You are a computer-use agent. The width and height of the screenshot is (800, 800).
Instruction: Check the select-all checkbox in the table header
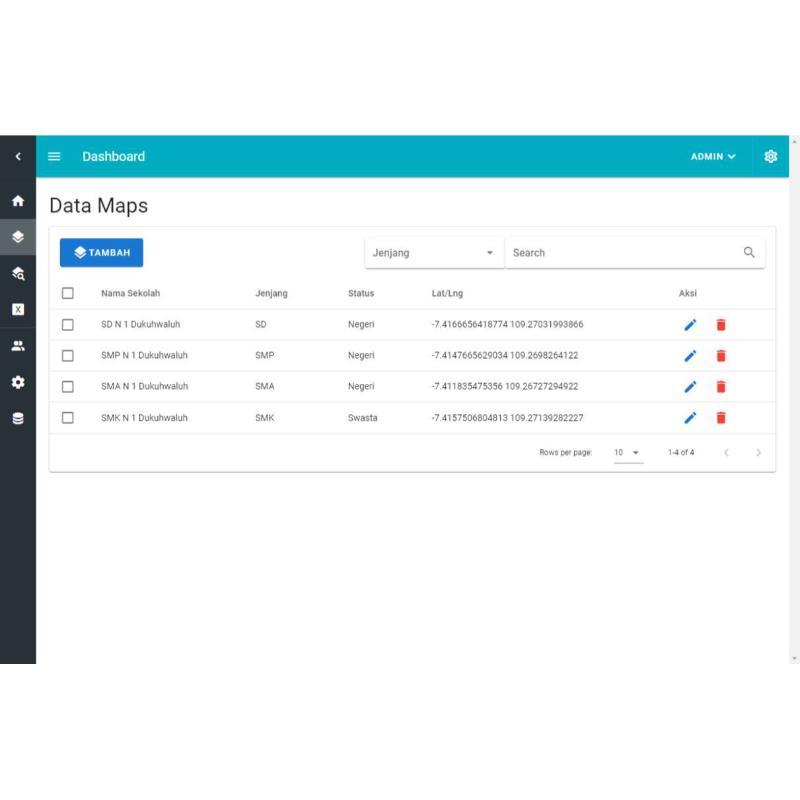[68, 293]
